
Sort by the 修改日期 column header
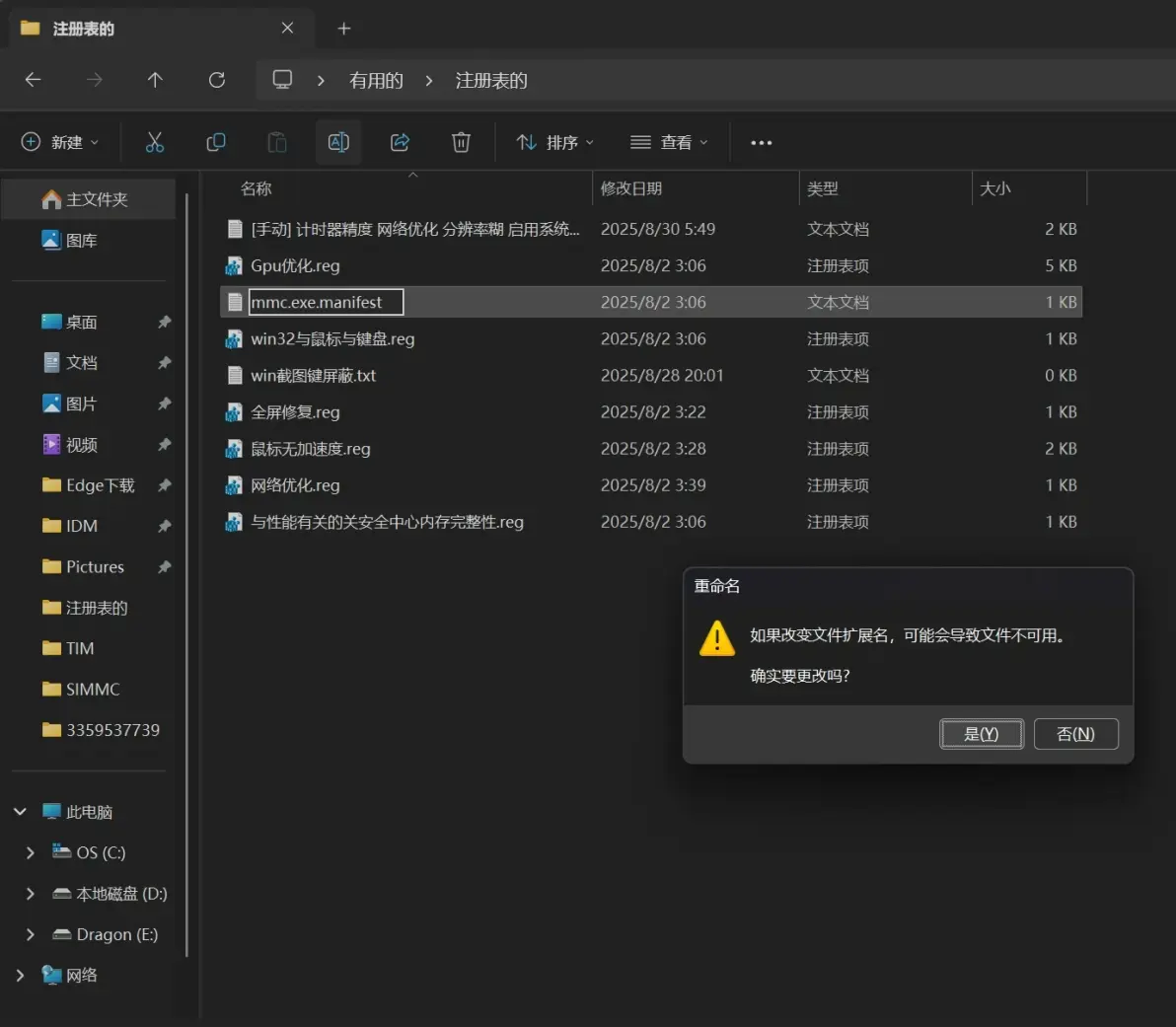[x=630, y=188]
